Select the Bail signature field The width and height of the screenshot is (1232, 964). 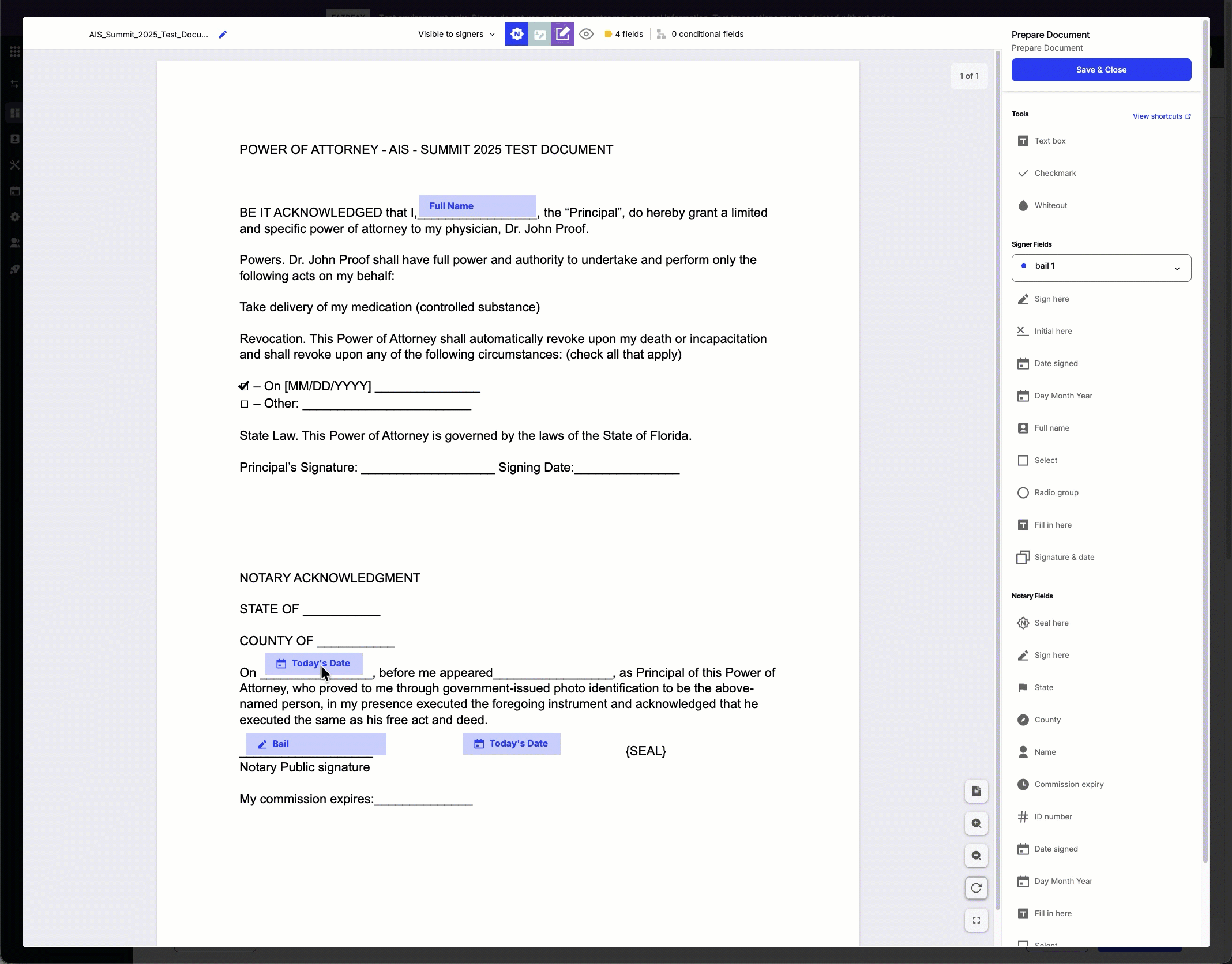pos(316,744)
